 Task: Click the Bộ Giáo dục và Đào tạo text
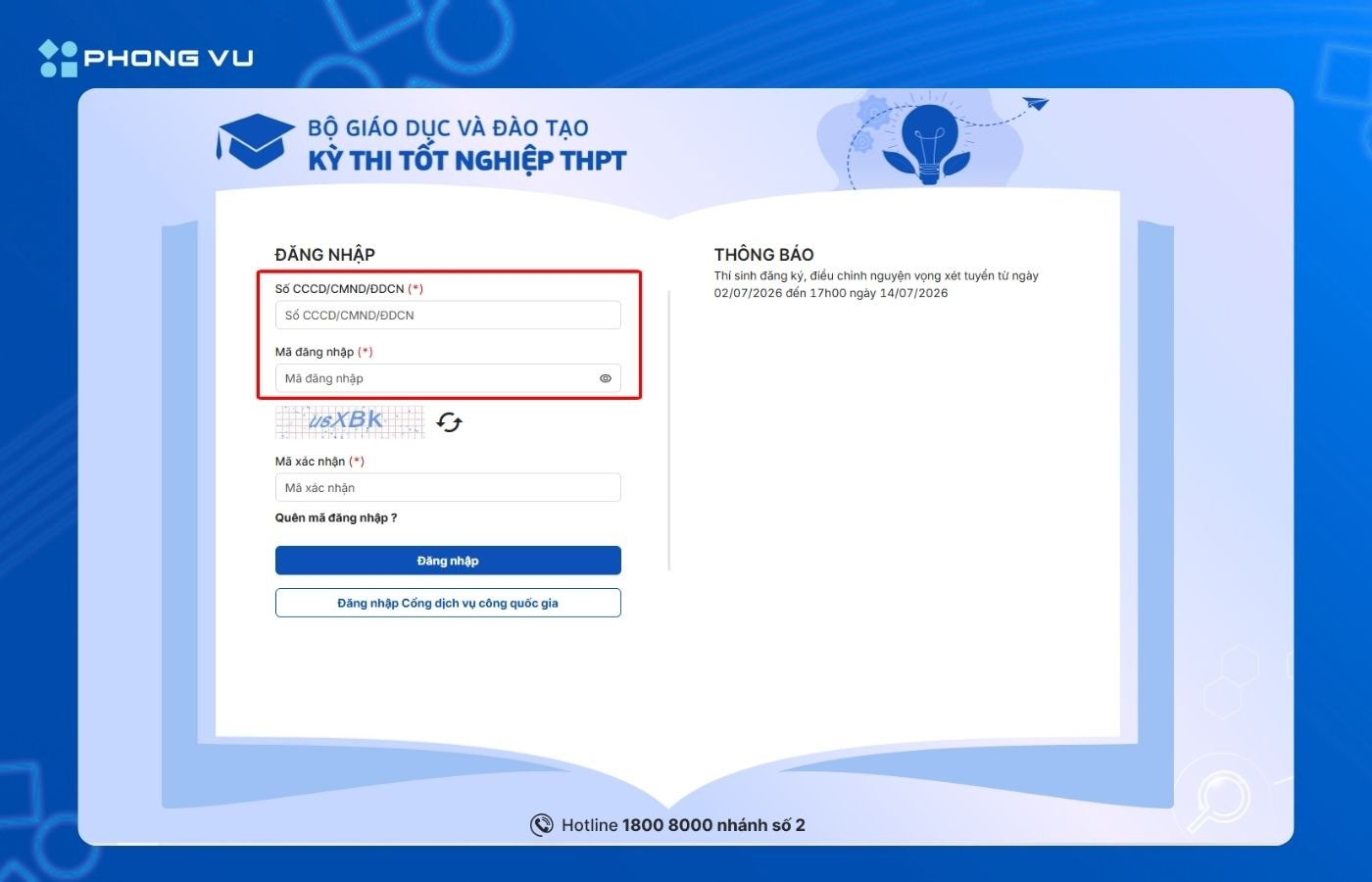click(x=448, y=128)
